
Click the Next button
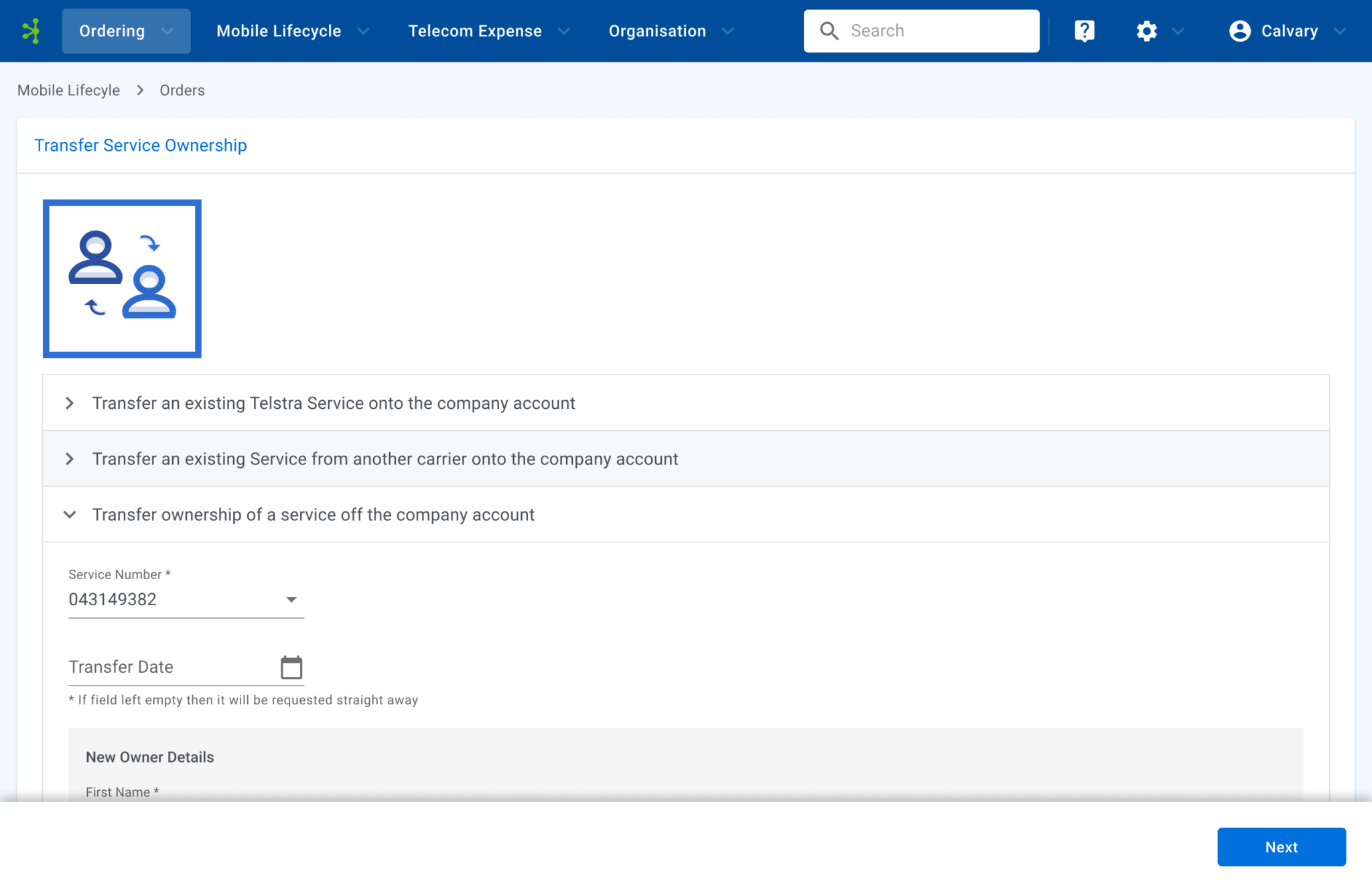pos(1281,846)
